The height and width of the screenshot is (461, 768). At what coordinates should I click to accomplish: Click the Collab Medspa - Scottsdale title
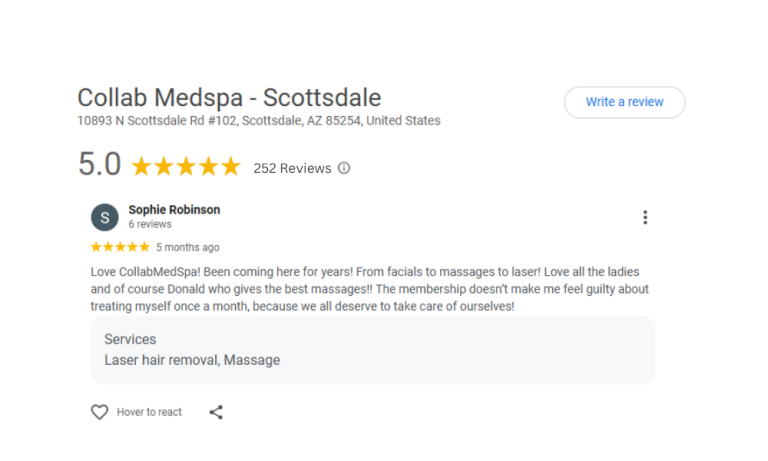click(229, 98)
